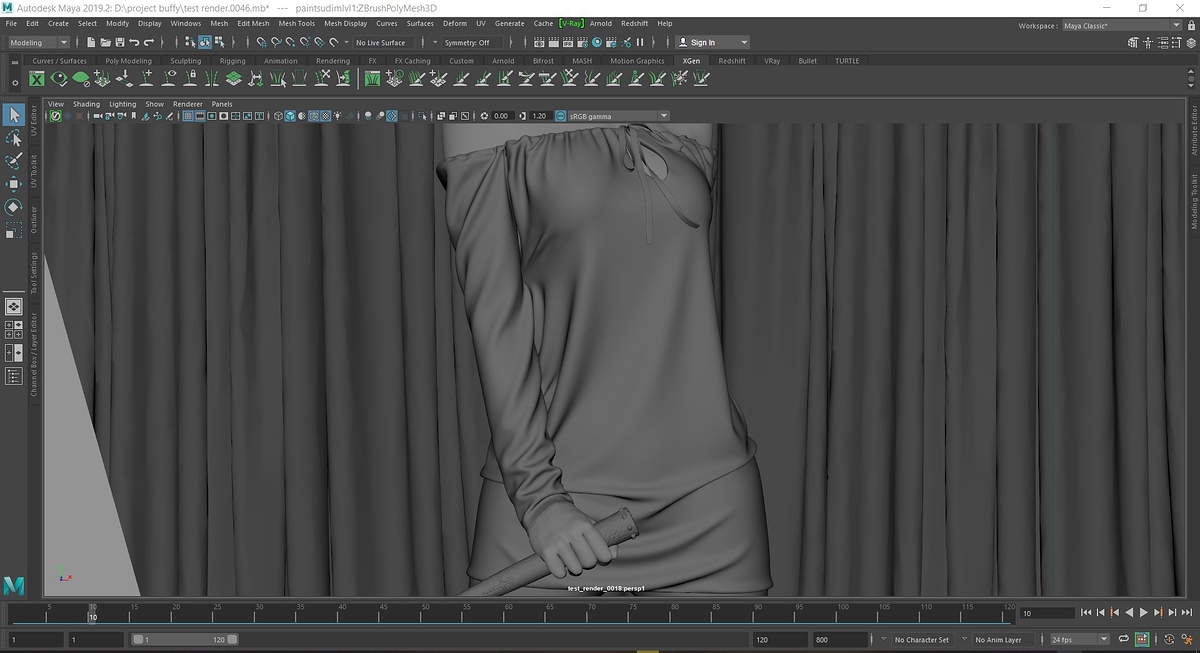
Task: Open a scene with the folder icon
Action: pyautogui.click(x=105, y=42)
